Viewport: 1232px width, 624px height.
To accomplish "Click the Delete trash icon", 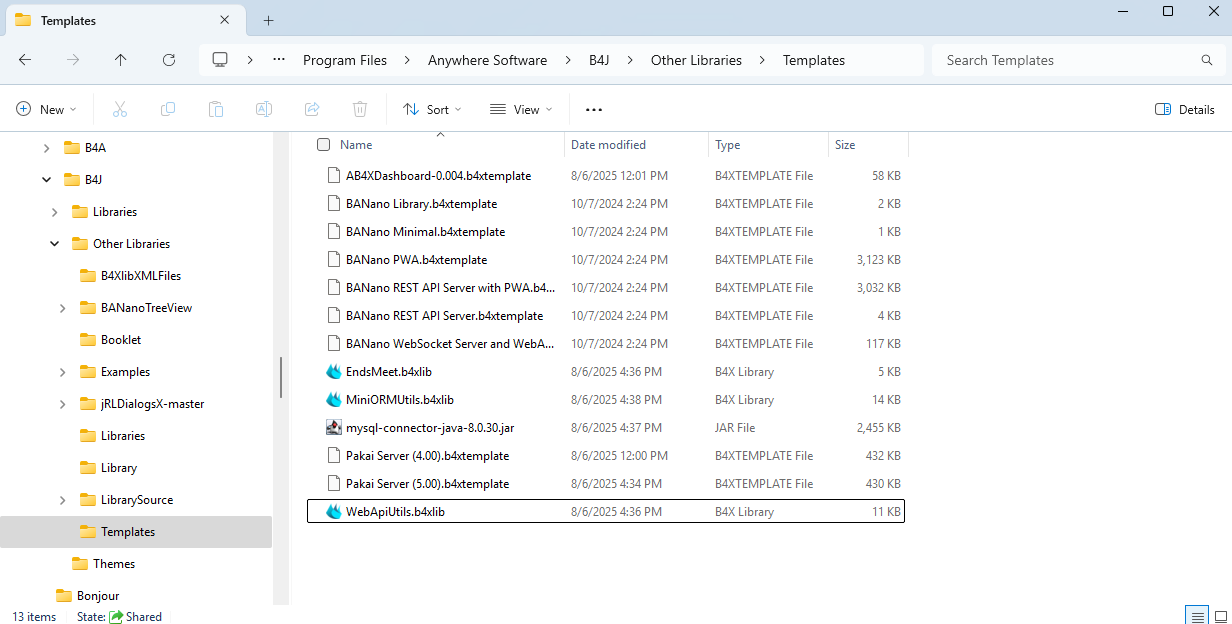I will 360,109.
